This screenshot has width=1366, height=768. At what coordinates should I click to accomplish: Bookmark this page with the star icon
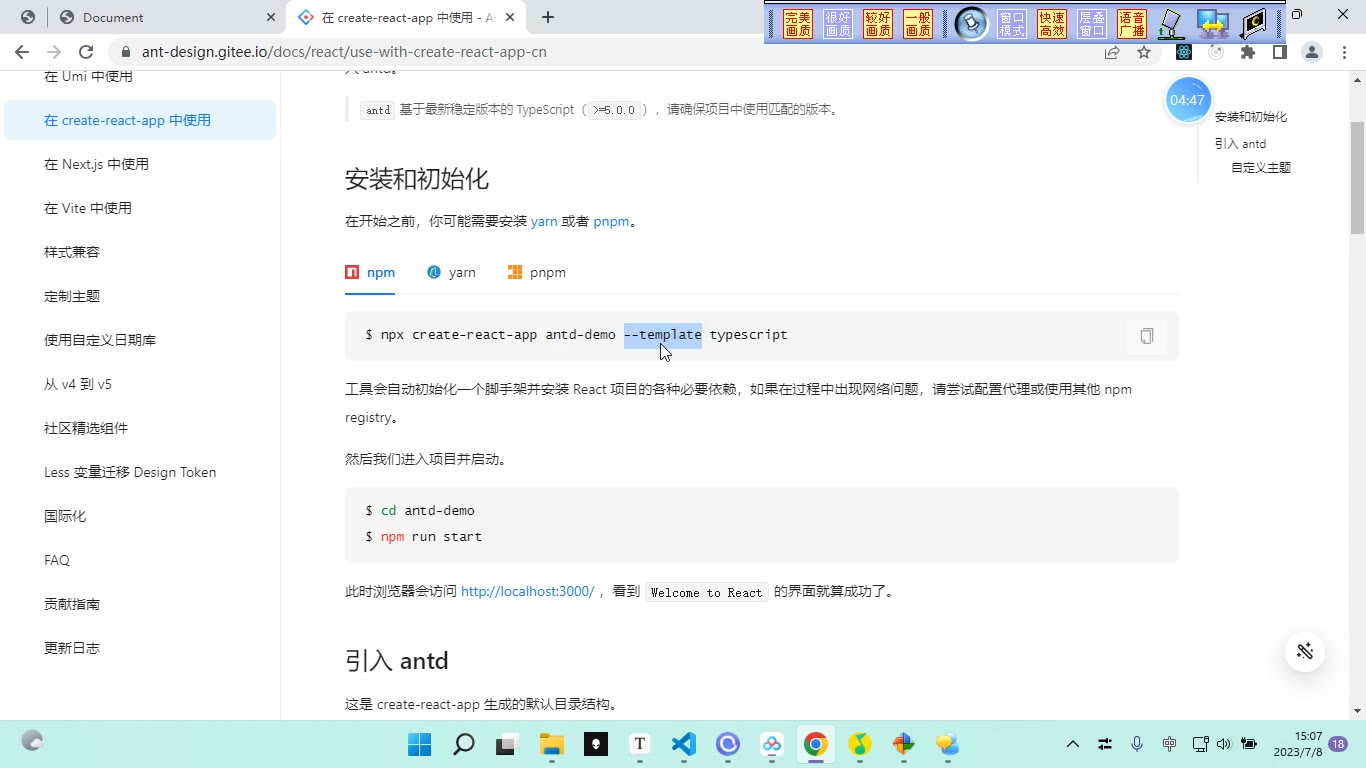pyautogui.click(x=1144, y=52)
